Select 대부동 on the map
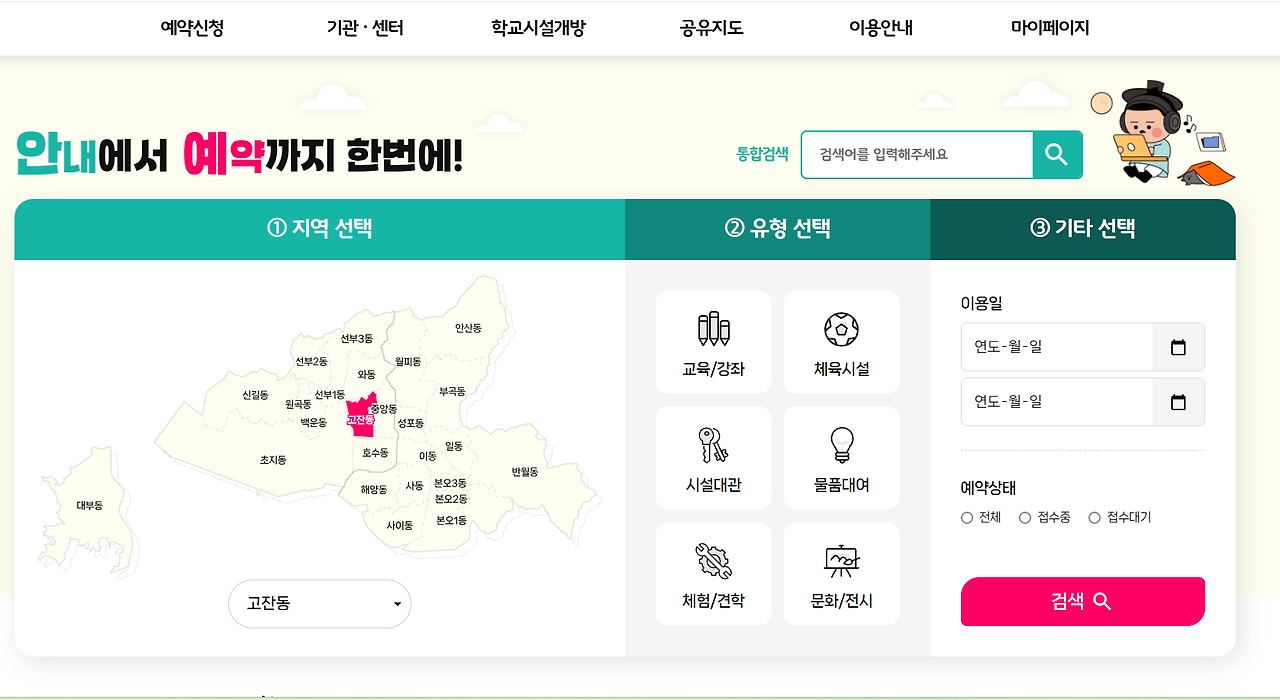 (x=90, y=506)
